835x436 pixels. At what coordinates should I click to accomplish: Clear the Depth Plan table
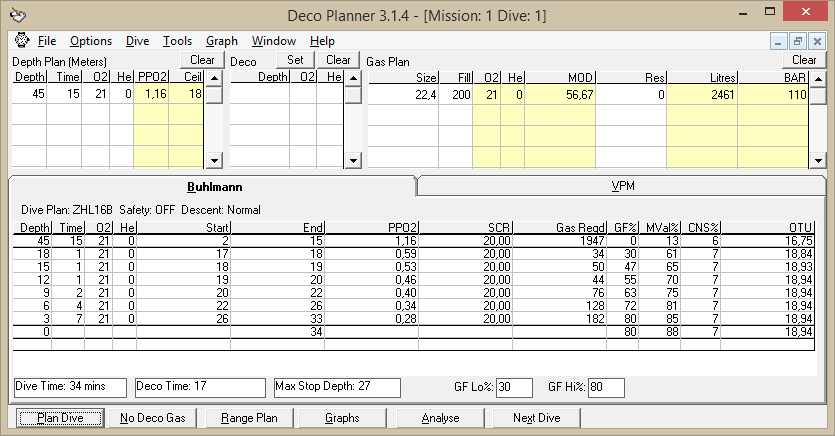click(202, 60)
